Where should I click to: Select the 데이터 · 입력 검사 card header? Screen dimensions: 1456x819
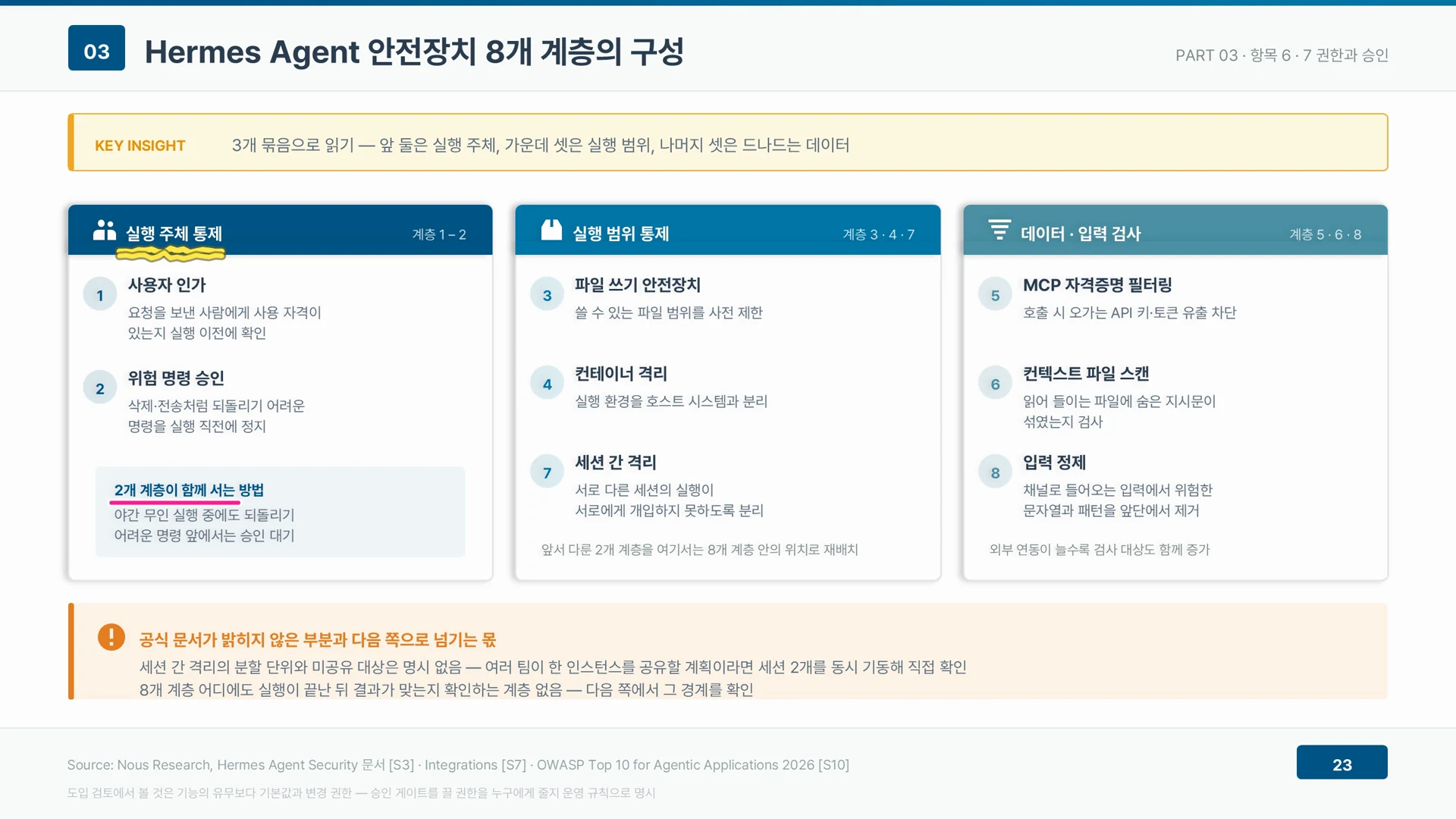(x=1175, y=230)
